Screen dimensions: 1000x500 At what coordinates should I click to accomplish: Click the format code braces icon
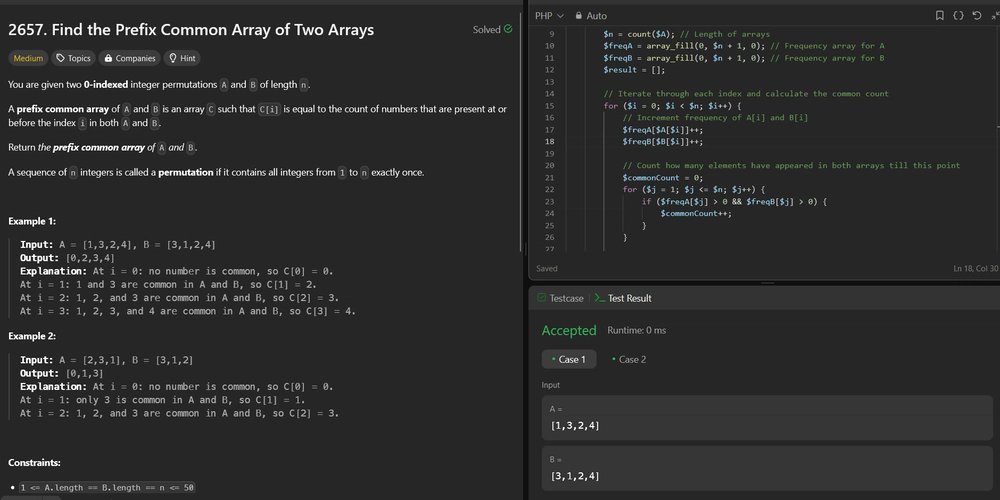(x=958, y=15)
